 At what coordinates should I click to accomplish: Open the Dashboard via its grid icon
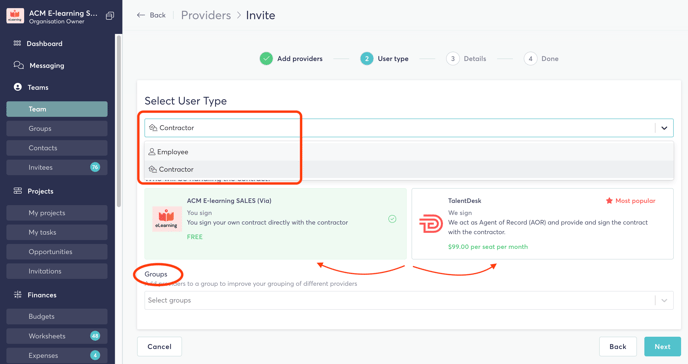17,43
